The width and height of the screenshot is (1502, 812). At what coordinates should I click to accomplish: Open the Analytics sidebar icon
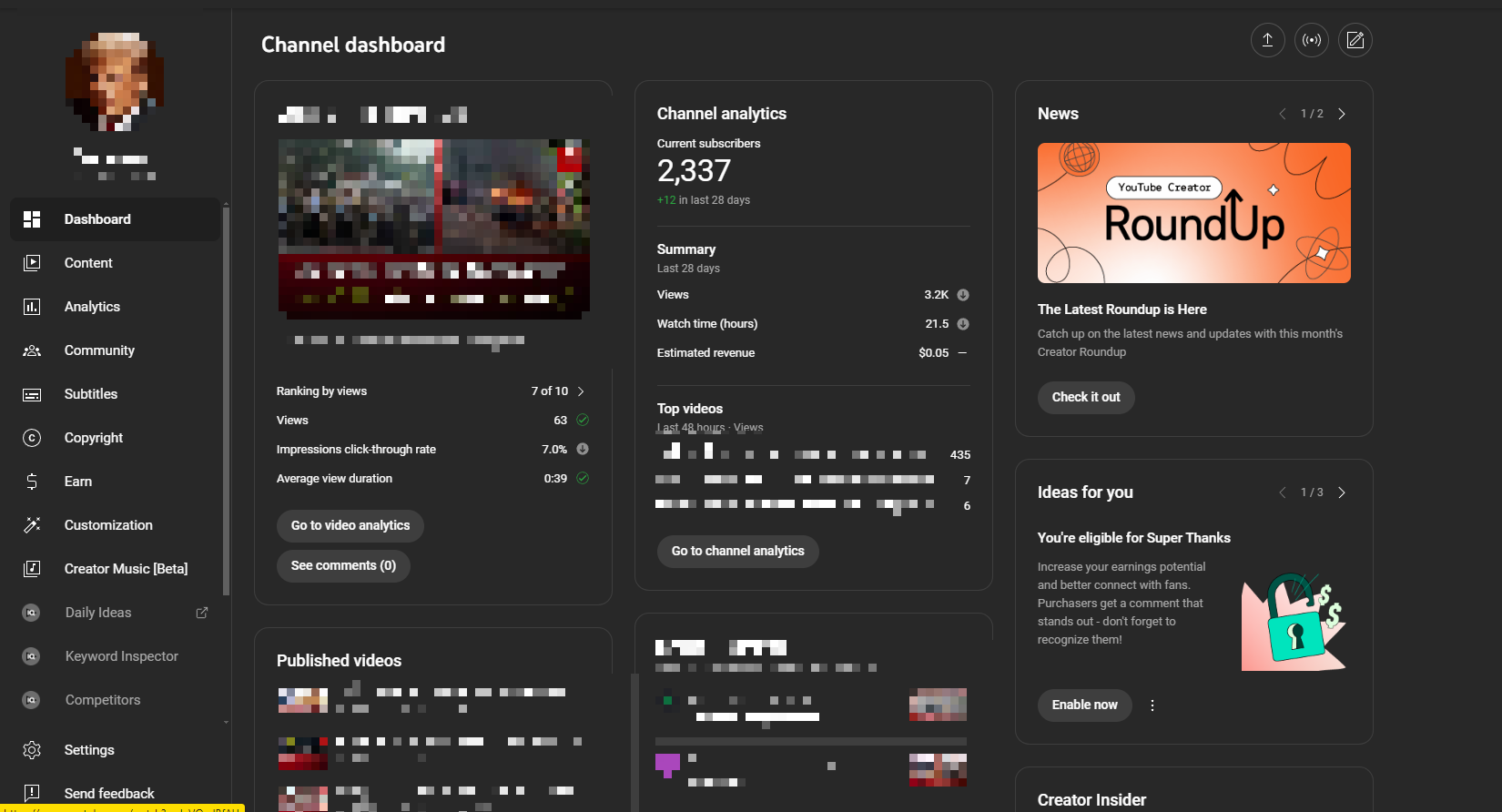click(32, 307)
